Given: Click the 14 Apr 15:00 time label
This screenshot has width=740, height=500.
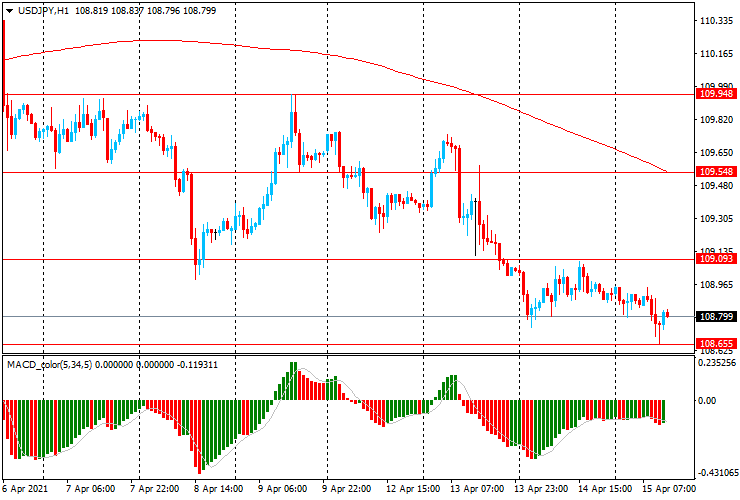Looking at the screenshot, I should 605,488.
